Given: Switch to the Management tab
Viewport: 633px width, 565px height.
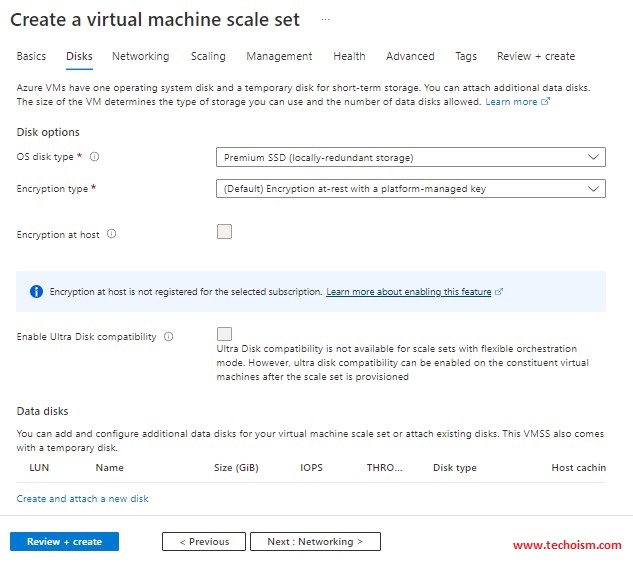Looking at the screenshot, I should pos(279,56).
